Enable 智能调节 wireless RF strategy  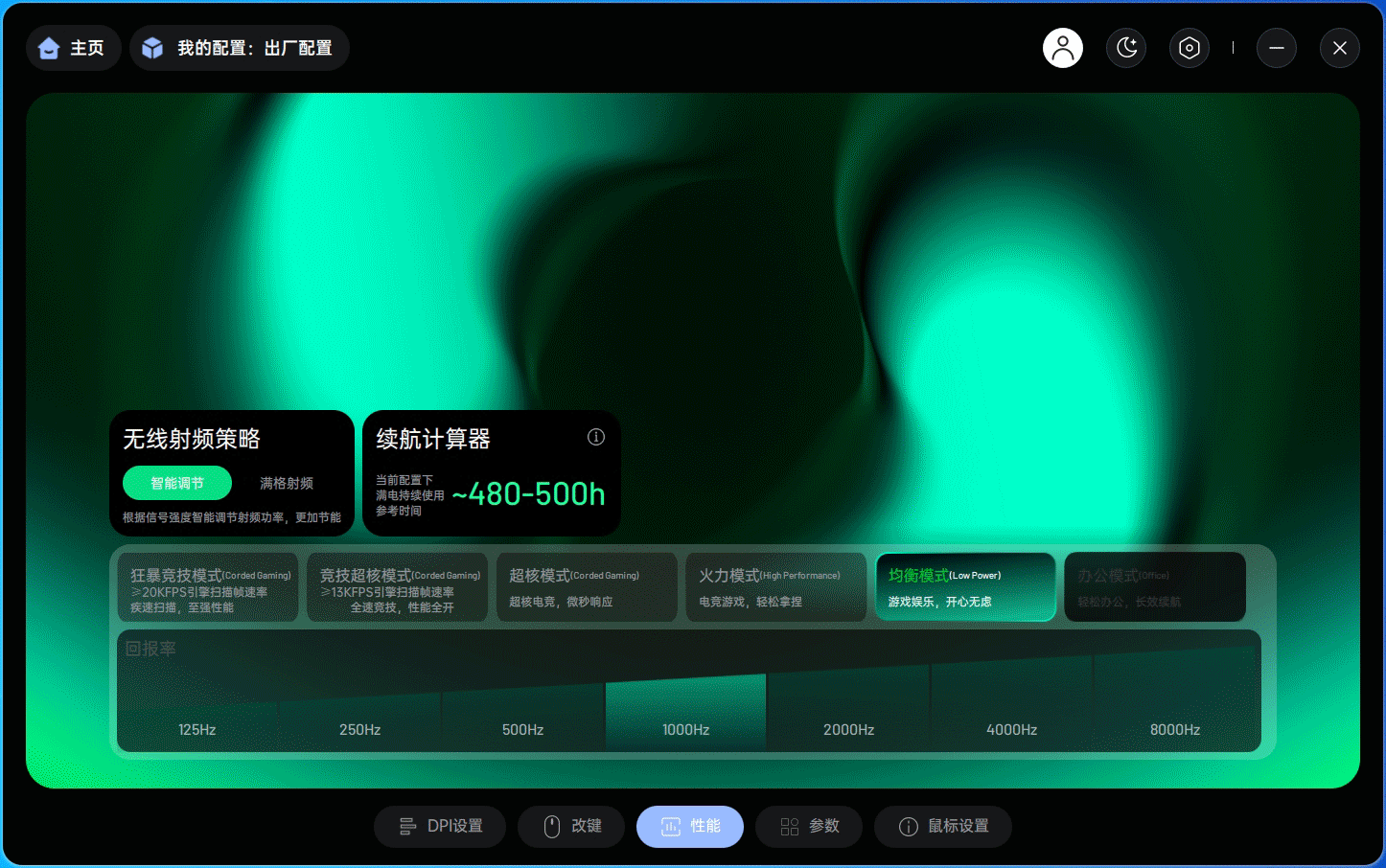coord(177,483)
